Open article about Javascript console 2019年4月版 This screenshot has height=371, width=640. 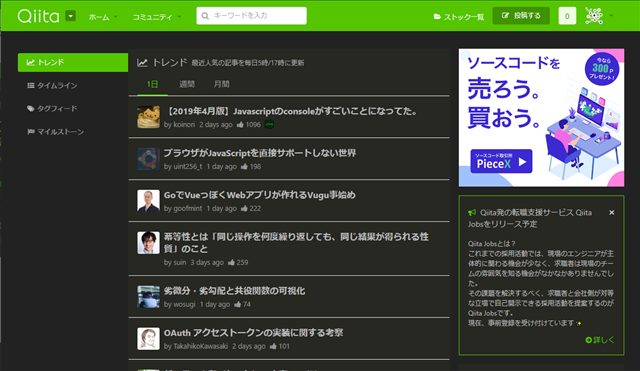[x=291, y=111]
